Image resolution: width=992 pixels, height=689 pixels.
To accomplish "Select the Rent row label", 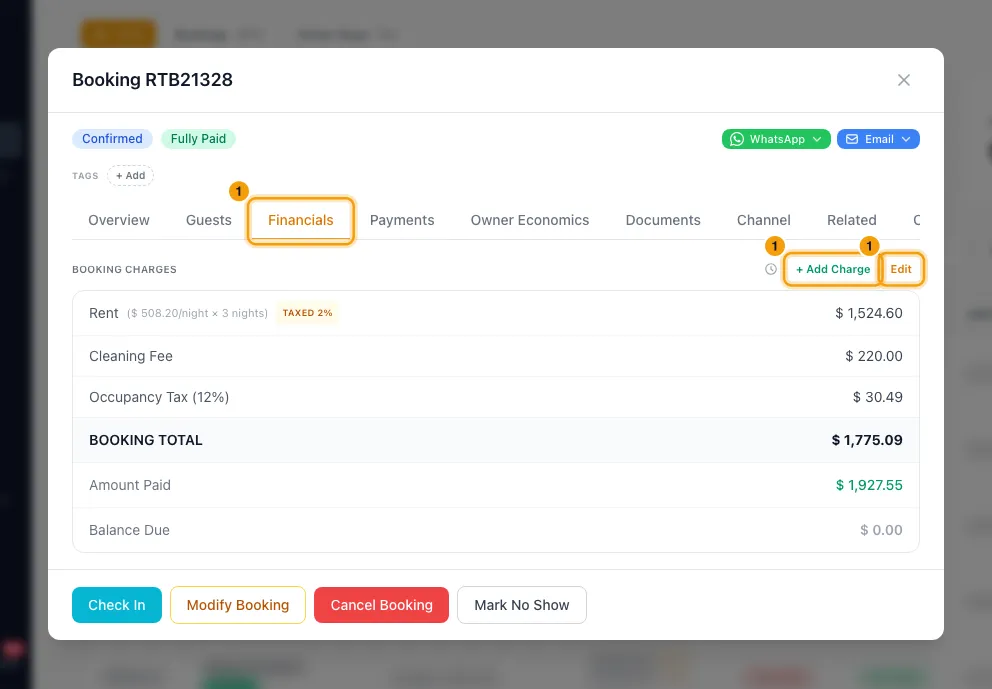I will (x=104, y=313).
